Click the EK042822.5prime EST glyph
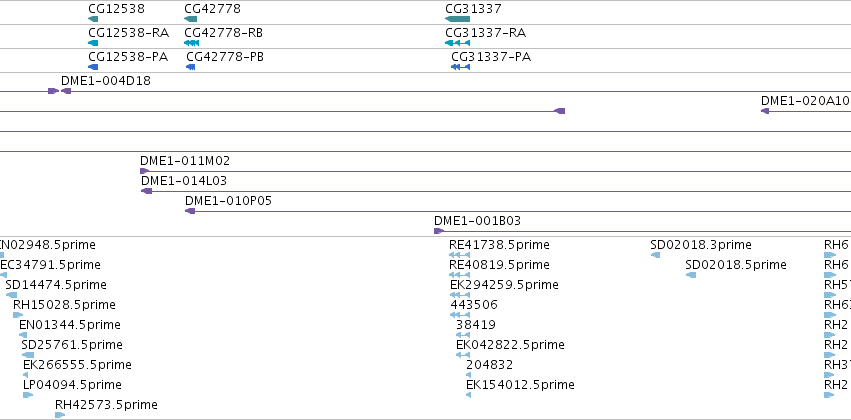 click(463, 355)
